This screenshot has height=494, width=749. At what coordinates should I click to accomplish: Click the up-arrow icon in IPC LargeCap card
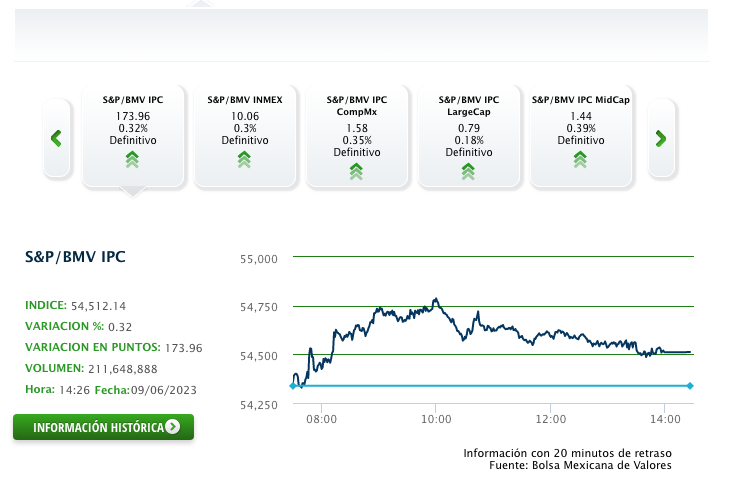[468, 171]
